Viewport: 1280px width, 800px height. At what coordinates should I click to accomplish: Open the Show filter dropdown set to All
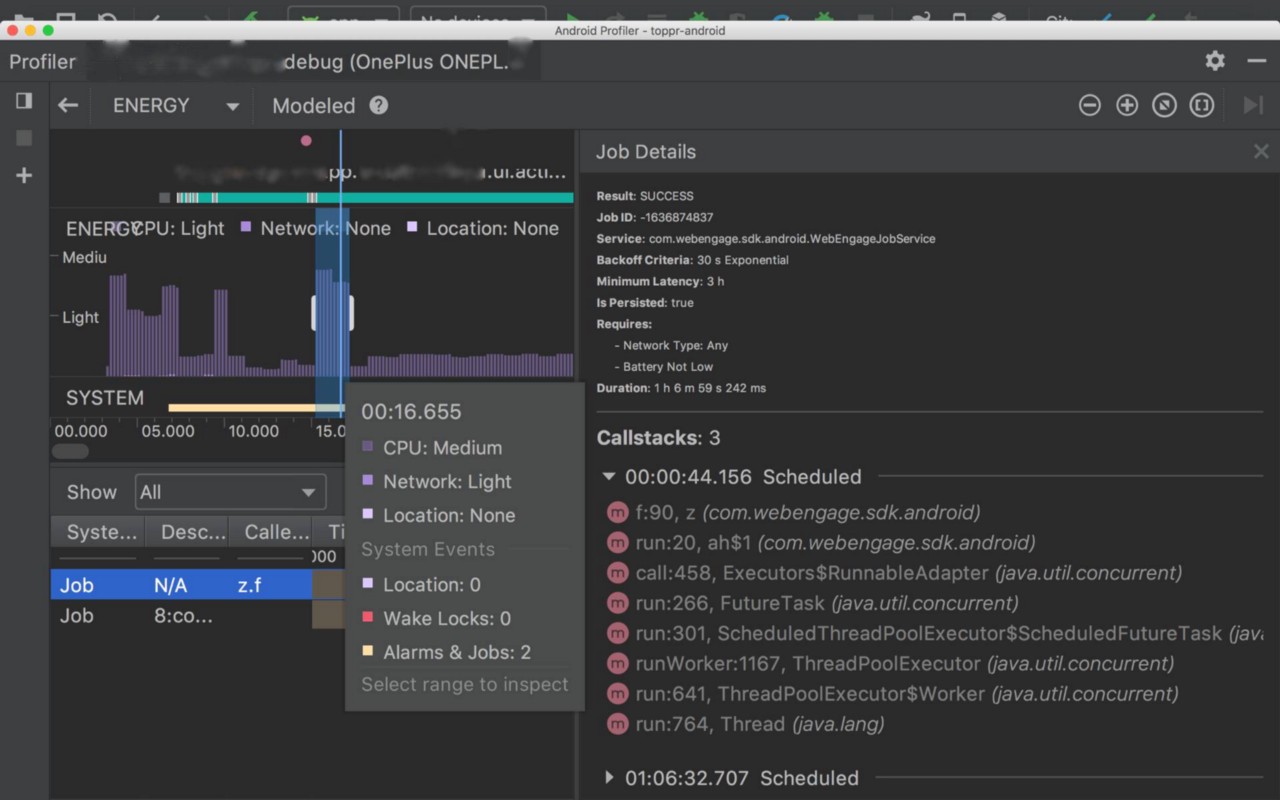230,492
